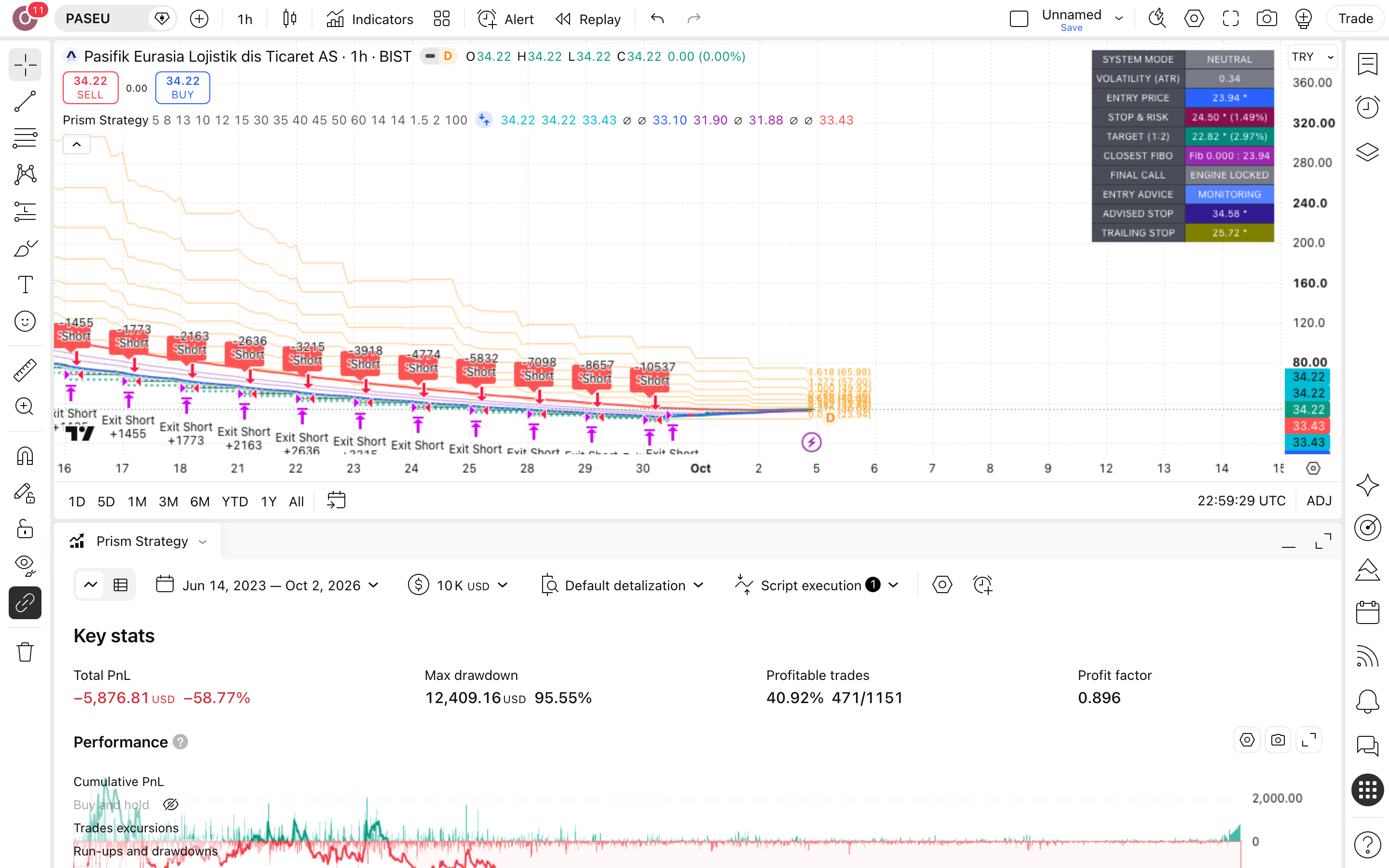Click the 34.22 SELL button

pos(90,88)
